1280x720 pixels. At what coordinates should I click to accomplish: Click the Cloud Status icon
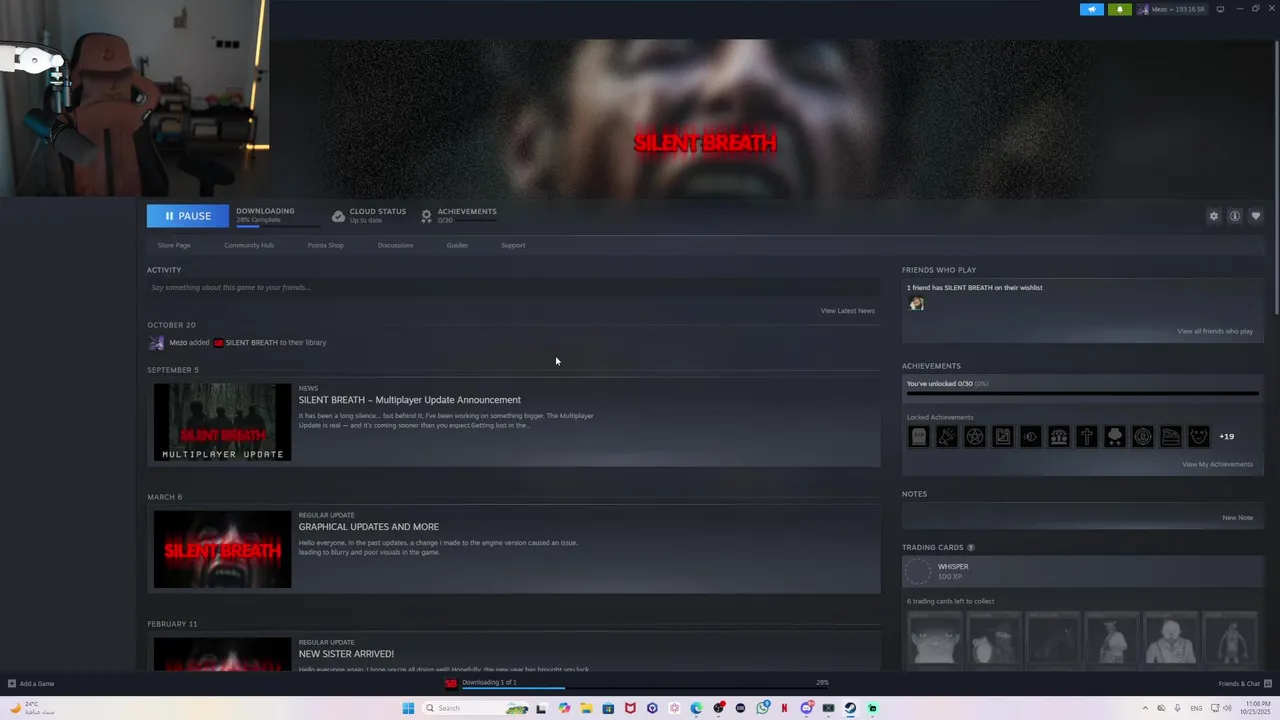point(338,216)
